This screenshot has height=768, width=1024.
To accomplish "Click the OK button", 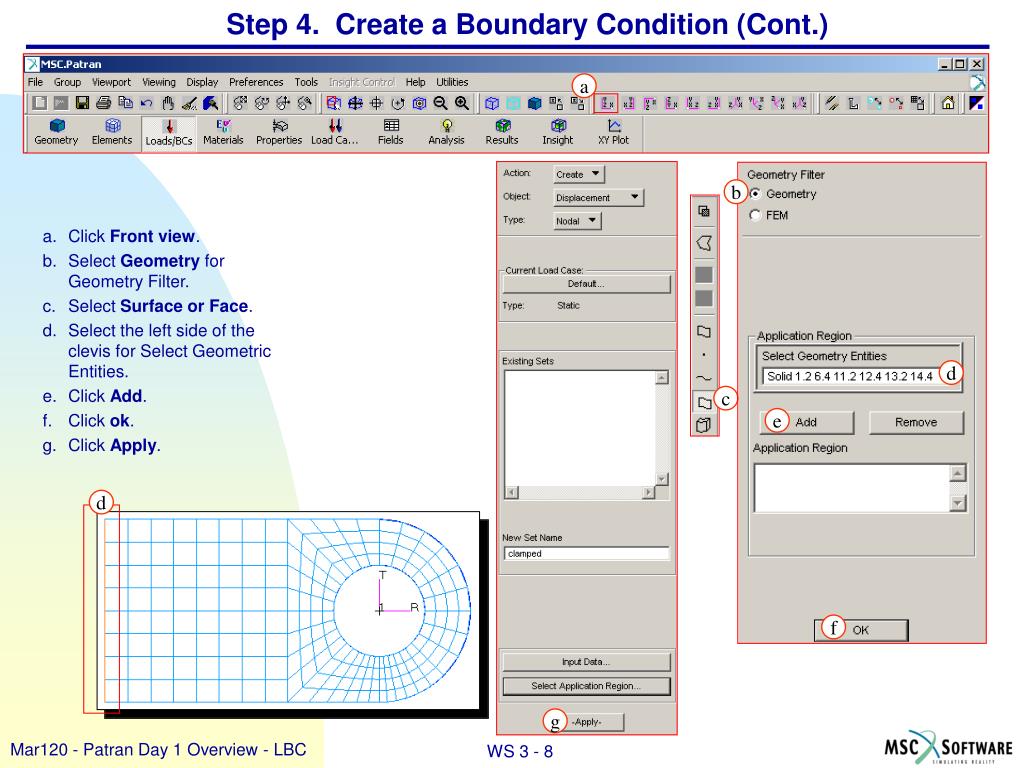I will (x=861, y=630).
